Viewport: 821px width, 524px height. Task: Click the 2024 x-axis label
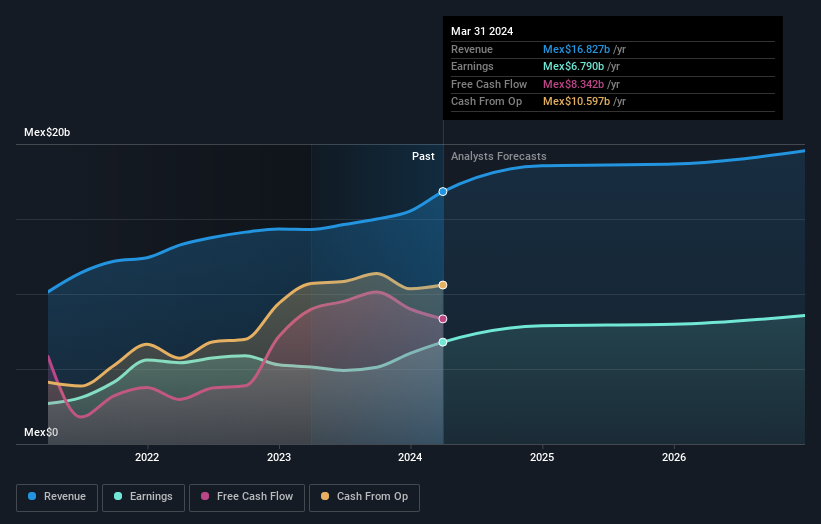(x=410, y=457)
